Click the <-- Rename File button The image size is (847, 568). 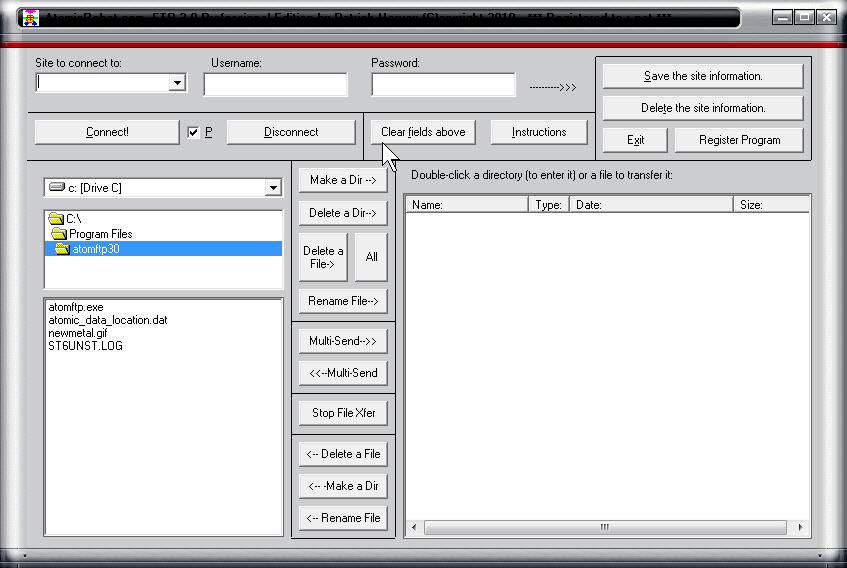tap(343, 518)
